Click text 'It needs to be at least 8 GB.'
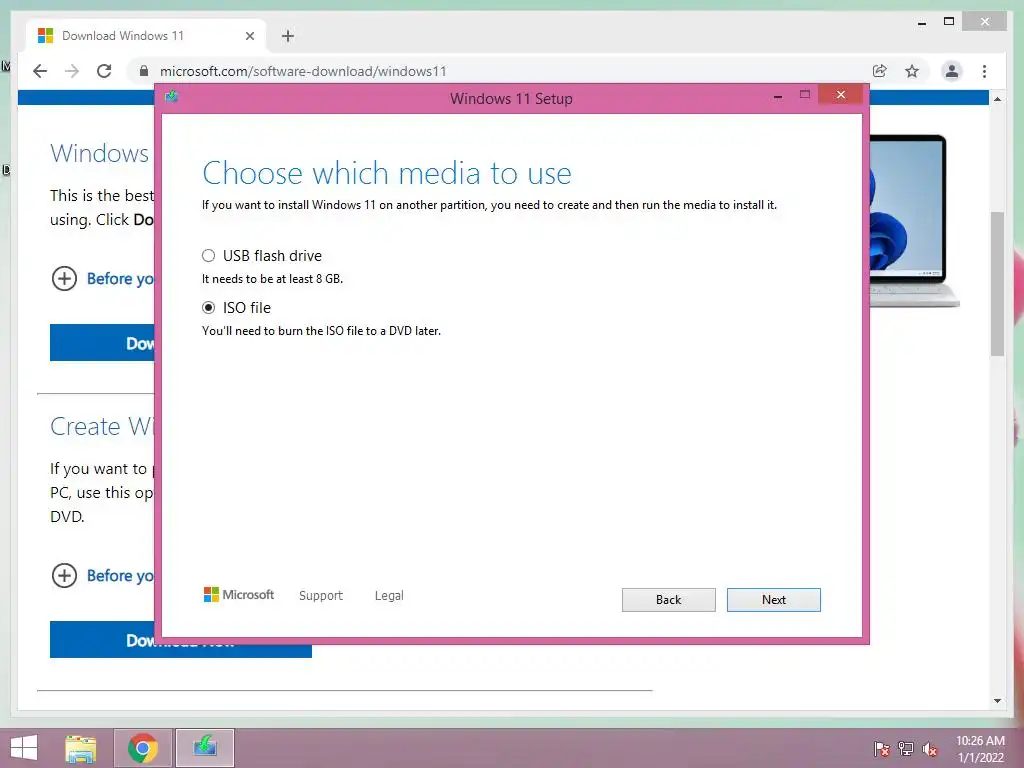1024x768 pixels. tap(272, 279)
